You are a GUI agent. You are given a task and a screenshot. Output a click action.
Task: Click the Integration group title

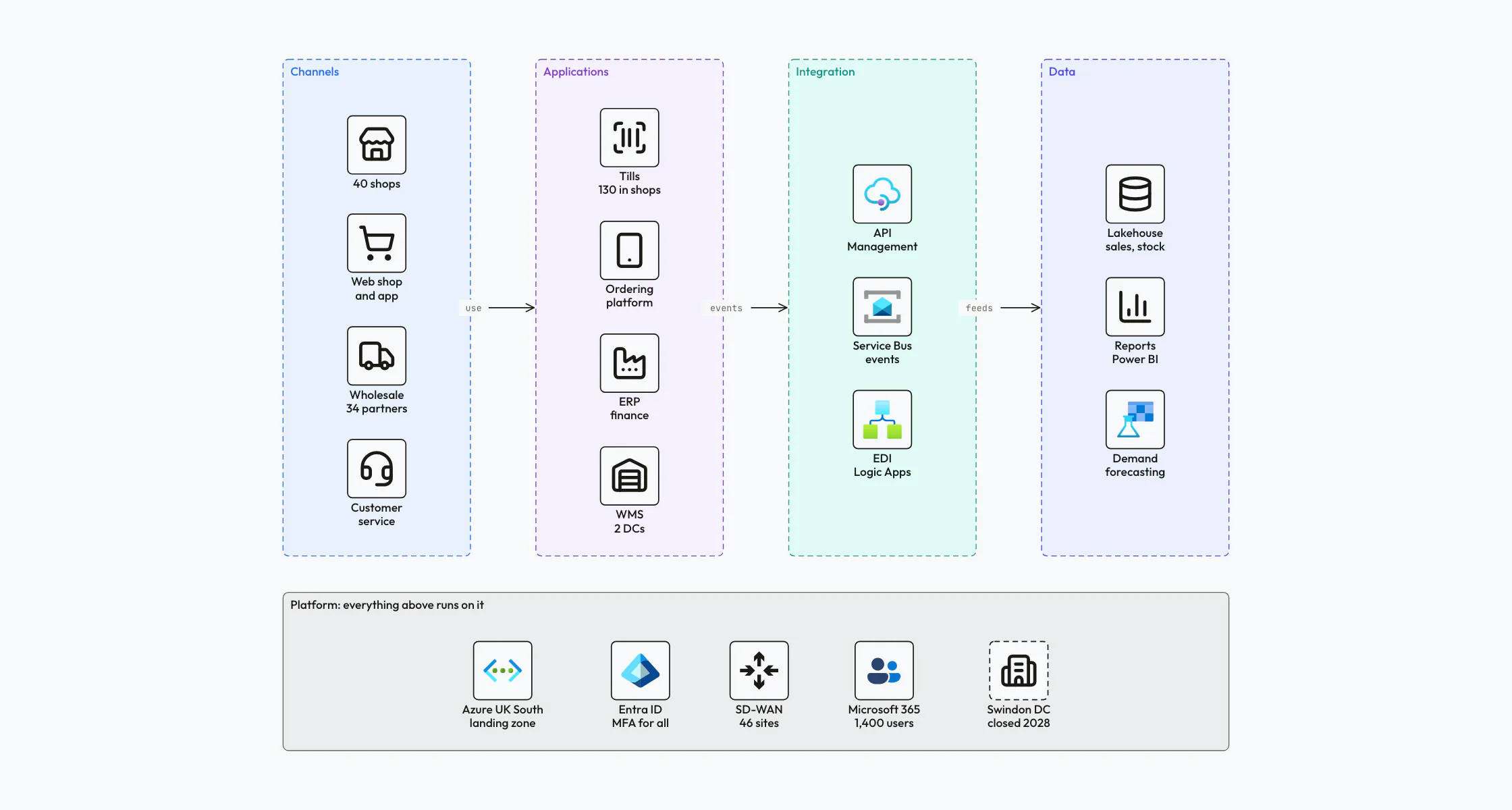pyautogui.click(x=825, y=72)
